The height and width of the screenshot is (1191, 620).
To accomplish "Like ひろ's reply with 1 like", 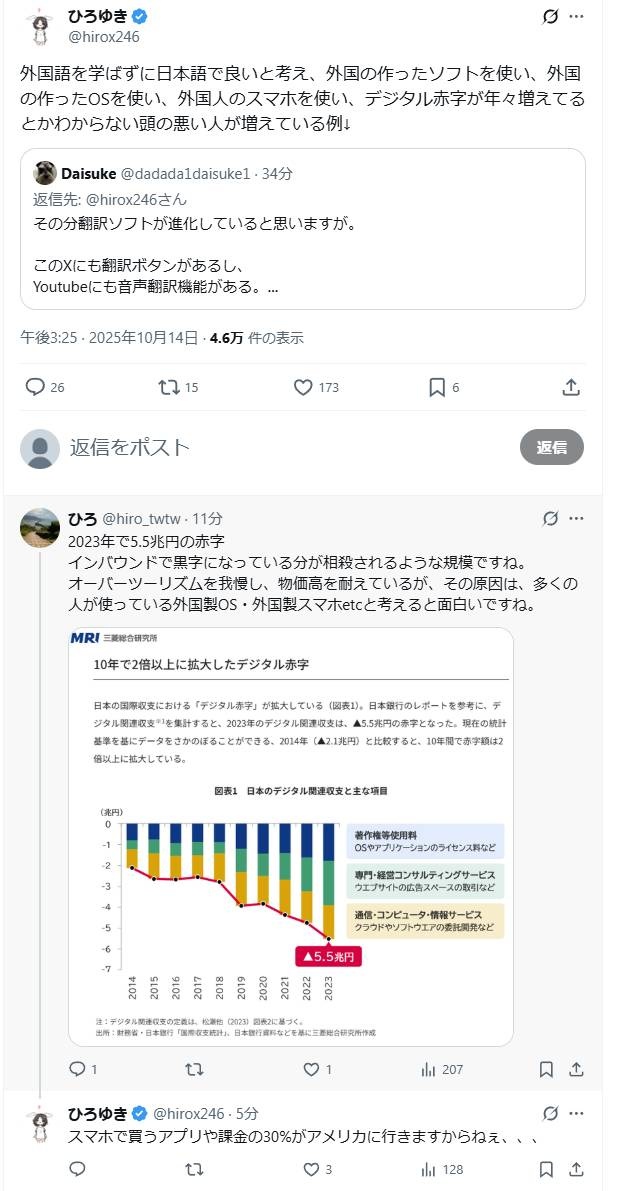I will (x=311, y=1069).
